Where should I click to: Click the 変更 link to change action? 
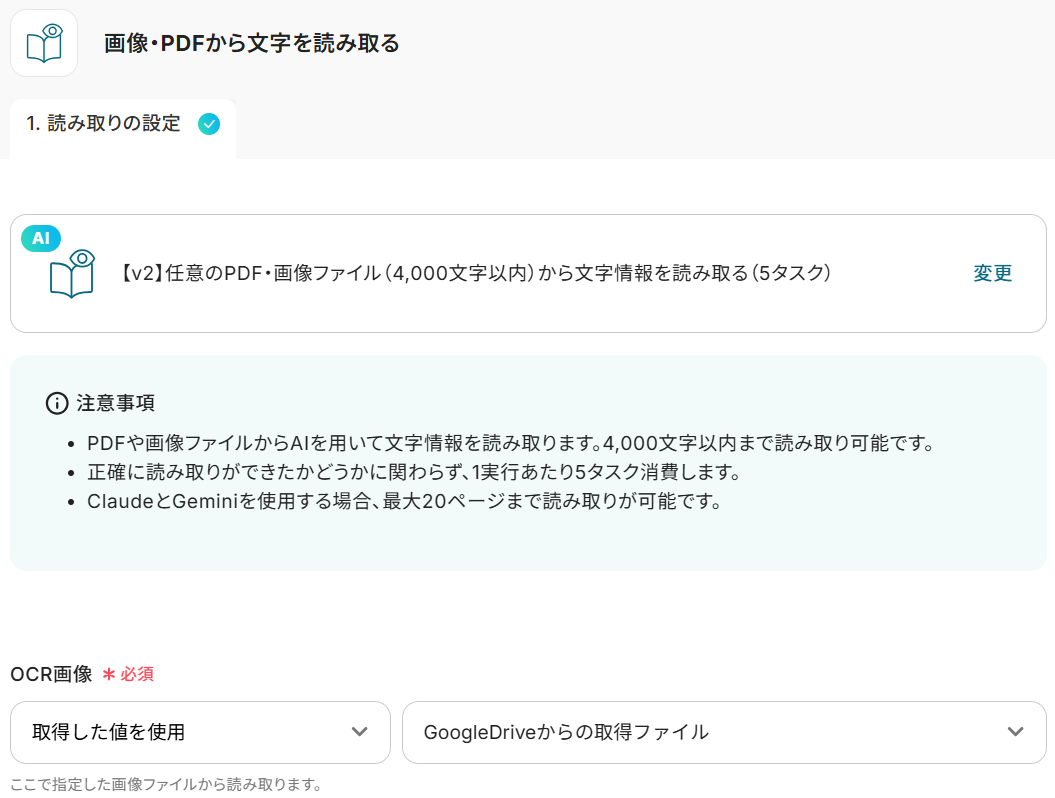[x=992, y=273]
